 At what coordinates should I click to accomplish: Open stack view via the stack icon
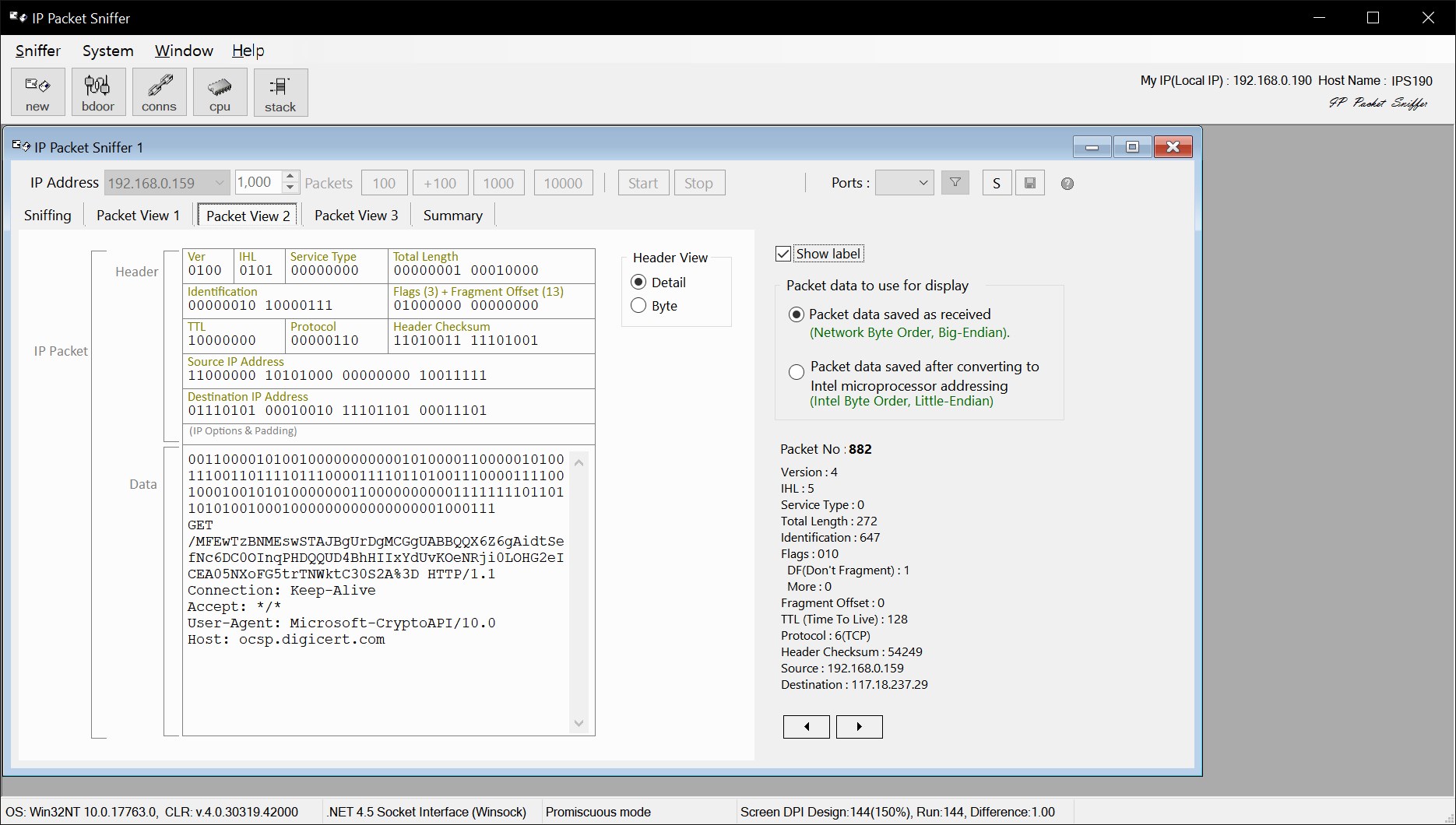280,92
